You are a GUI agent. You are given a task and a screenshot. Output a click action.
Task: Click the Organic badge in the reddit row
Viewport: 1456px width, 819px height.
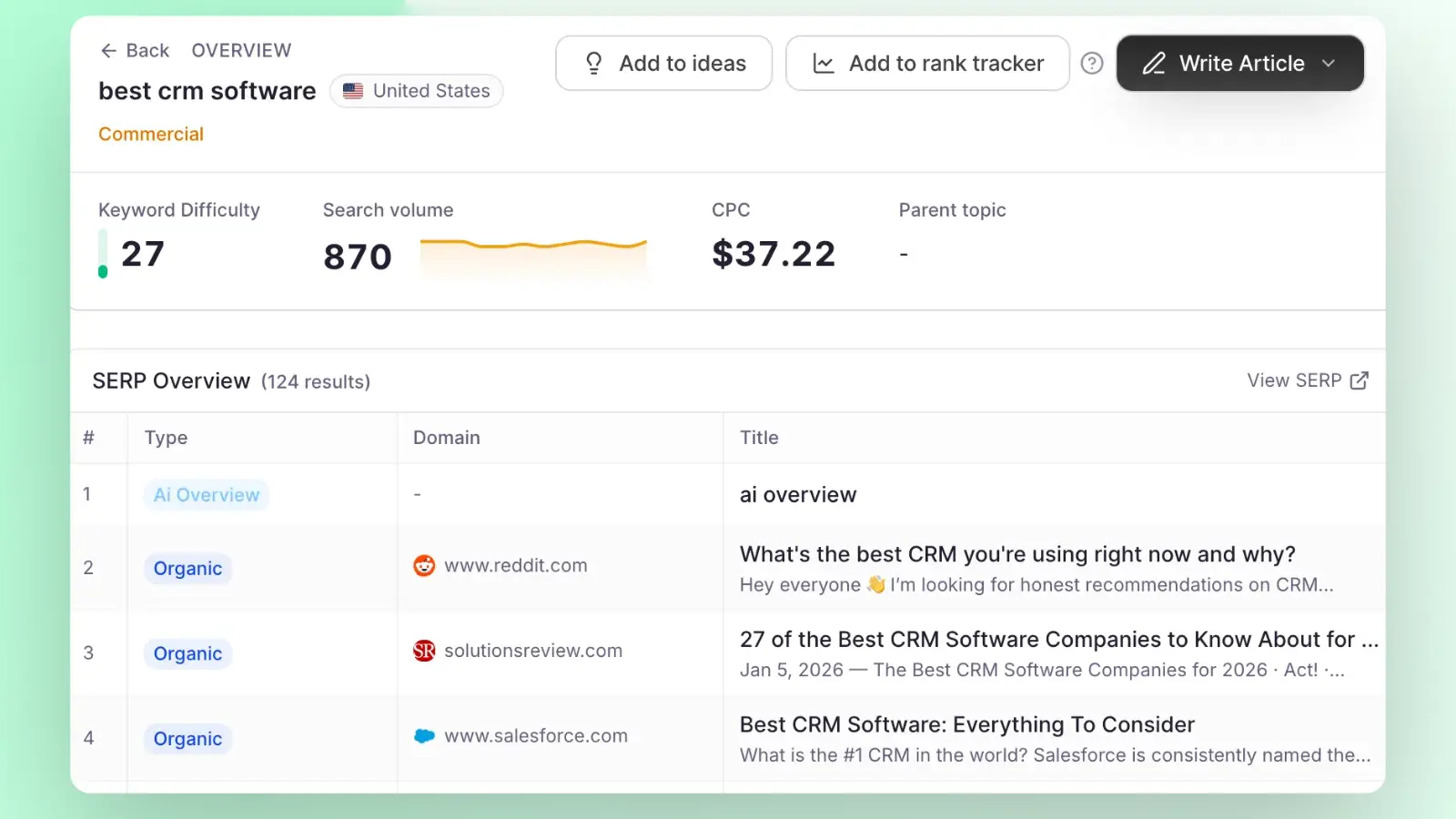(187, 569)
